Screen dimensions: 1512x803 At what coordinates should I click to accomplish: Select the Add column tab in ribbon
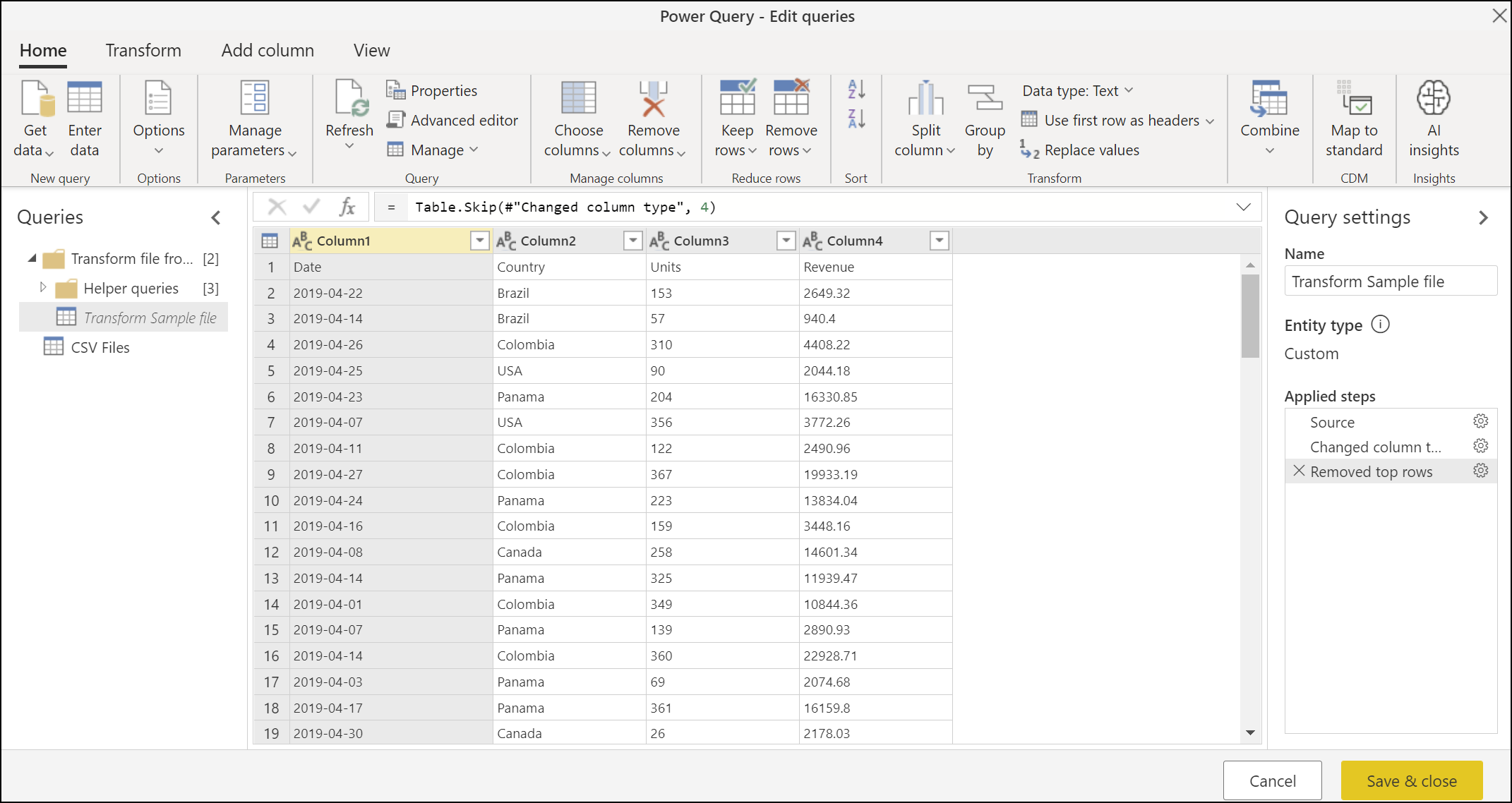[x=268, y=49]
